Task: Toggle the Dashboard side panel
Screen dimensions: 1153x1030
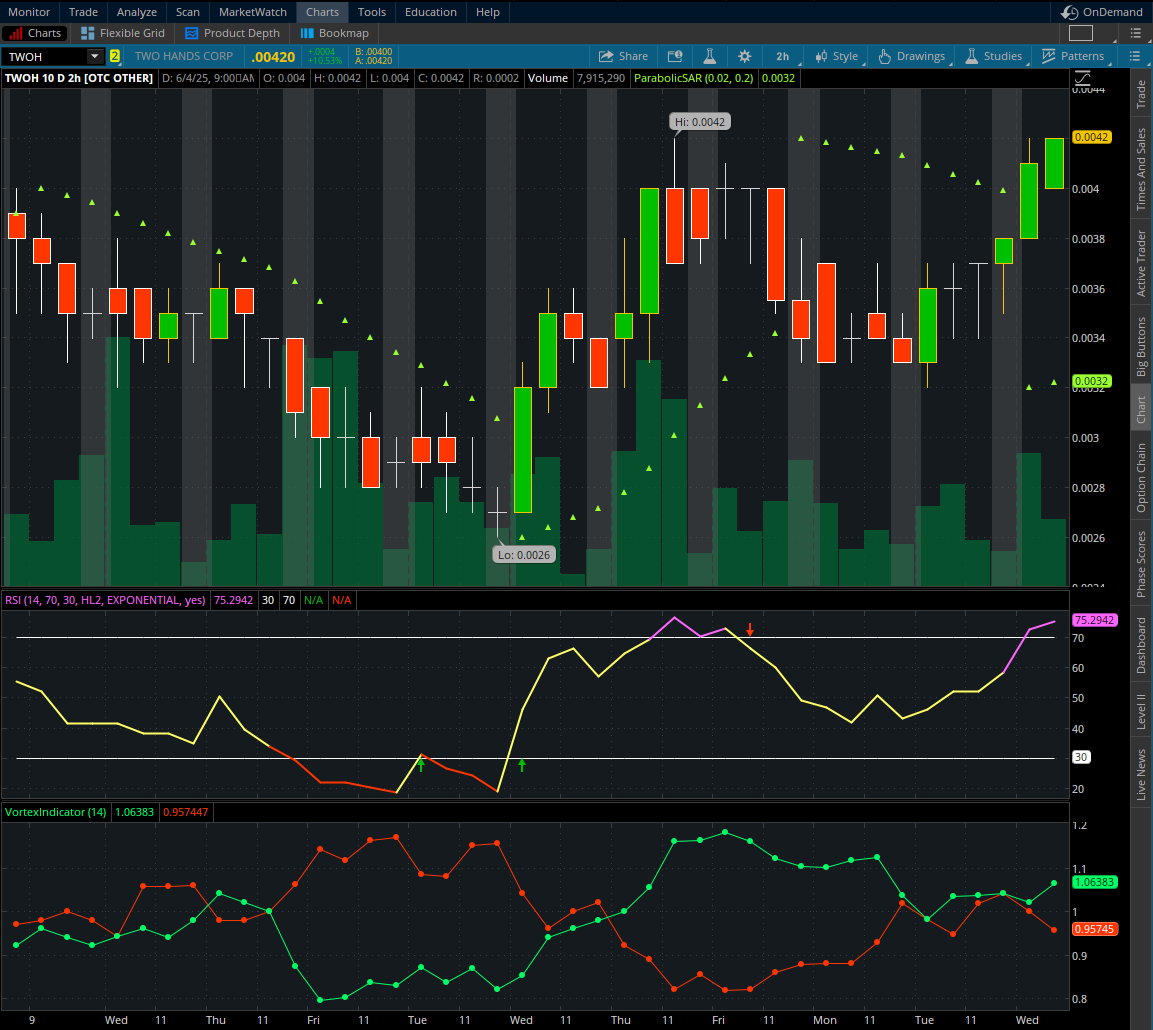Action: (1141, 645)
